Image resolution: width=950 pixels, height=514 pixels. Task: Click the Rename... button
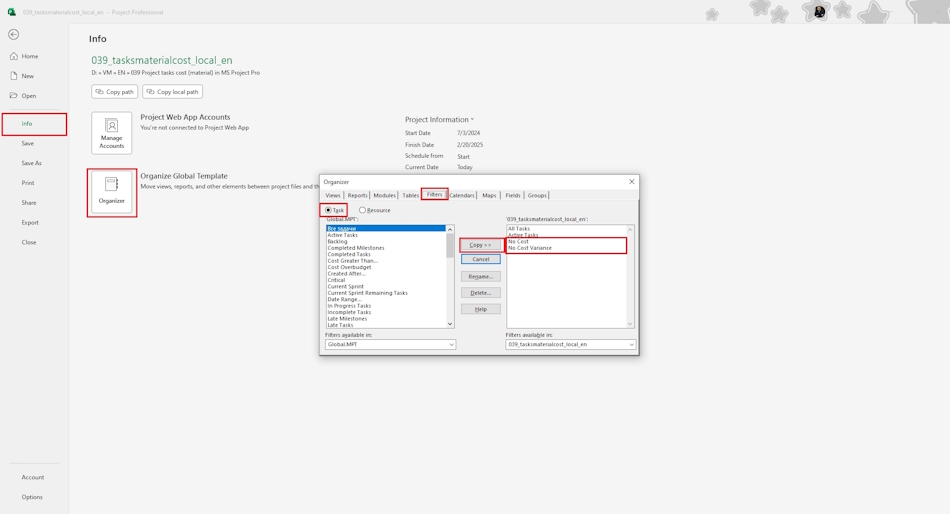tap(480, 276)
